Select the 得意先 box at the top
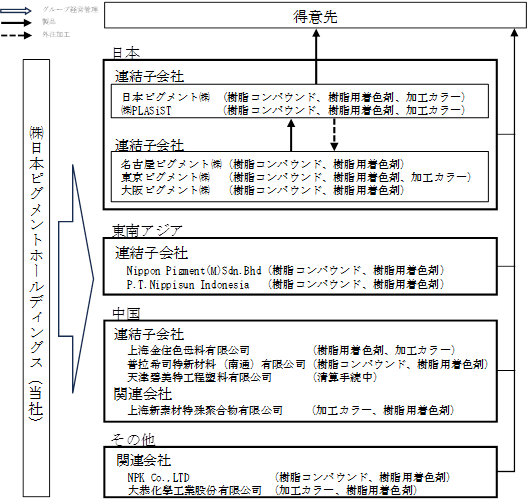Image resolution: width=528 pixels, height=504 pixels. click(x=315, y=15)
